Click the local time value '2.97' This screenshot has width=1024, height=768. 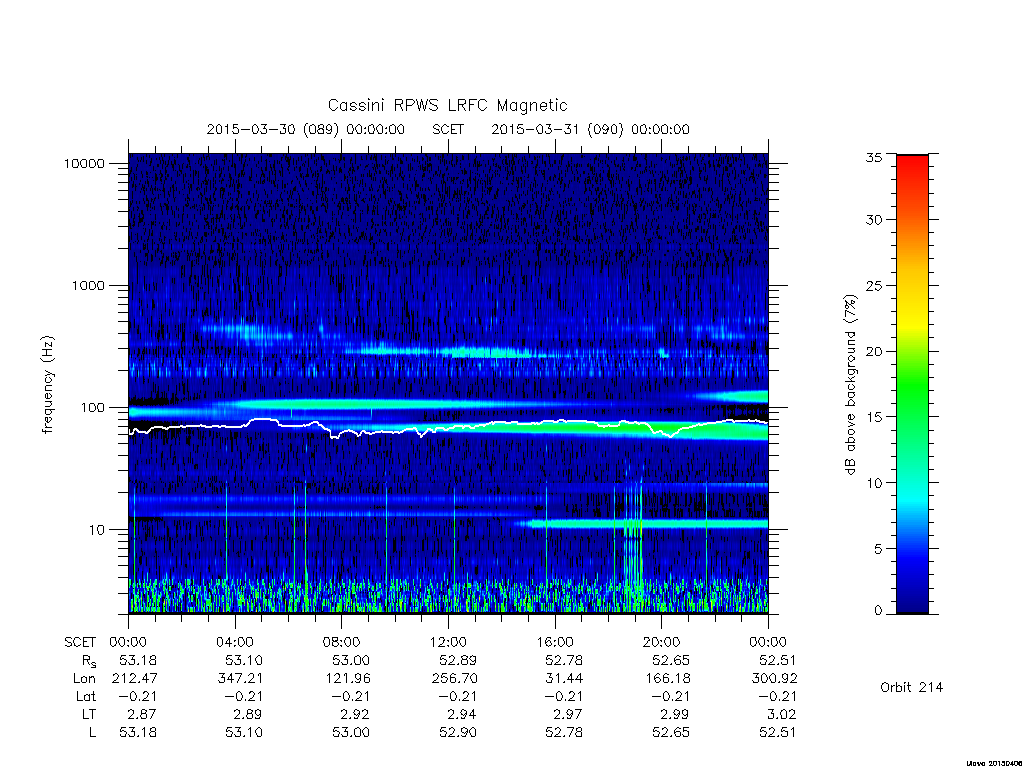pos(568,714)
